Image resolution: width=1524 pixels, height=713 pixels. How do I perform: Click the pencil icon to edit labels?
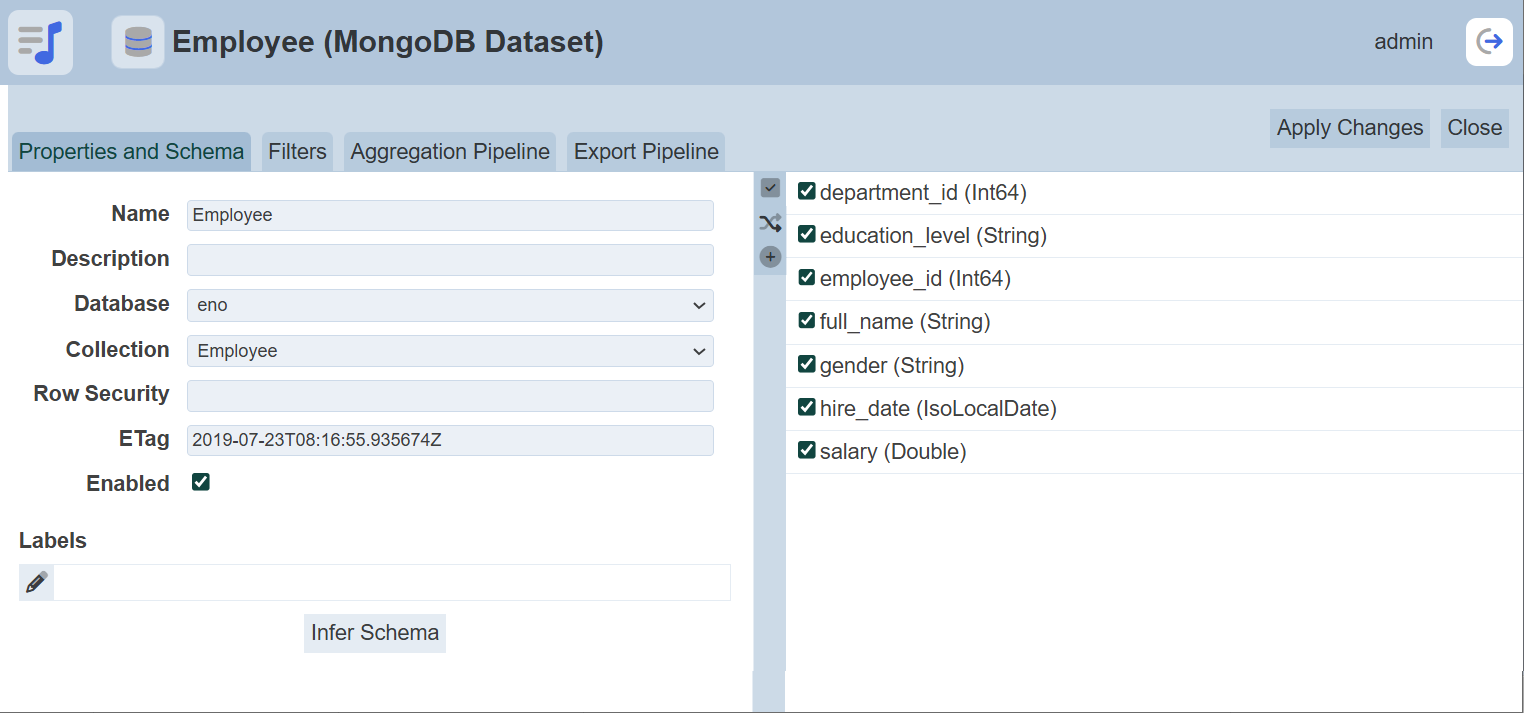(x=36, y=582)
